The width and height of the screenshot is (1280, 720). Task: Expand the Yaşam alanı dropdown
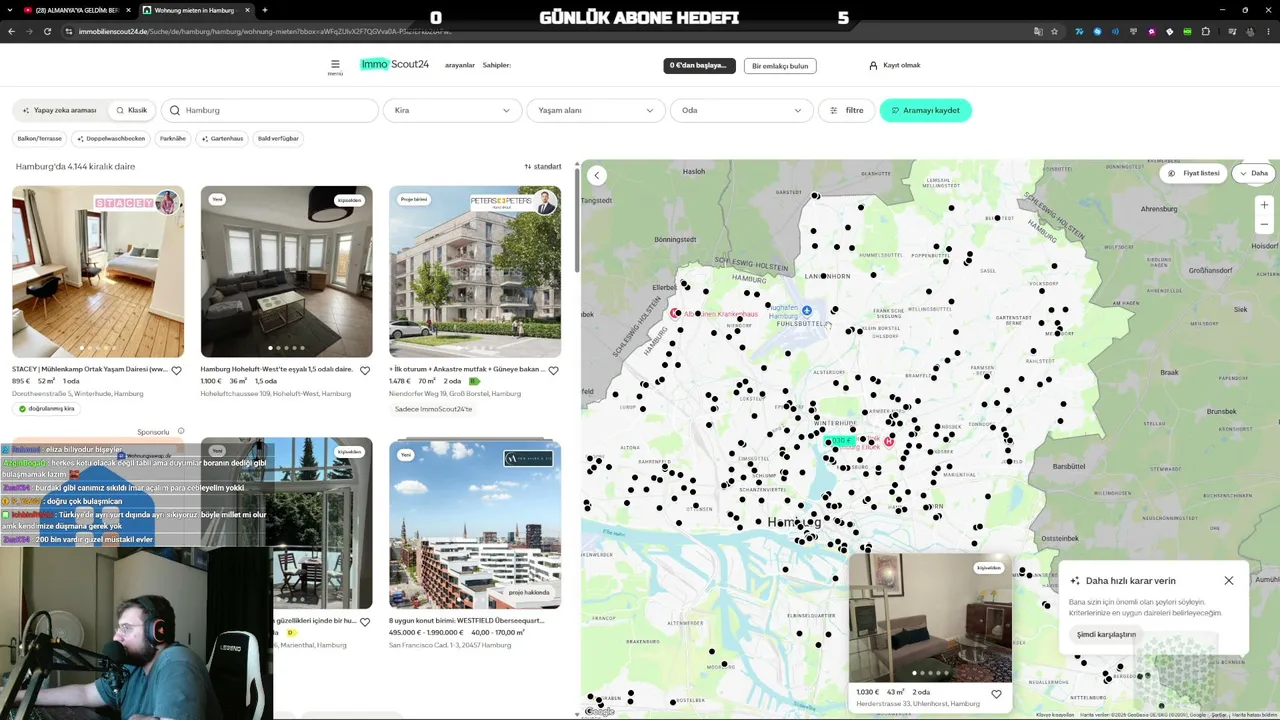click(595, 110)
